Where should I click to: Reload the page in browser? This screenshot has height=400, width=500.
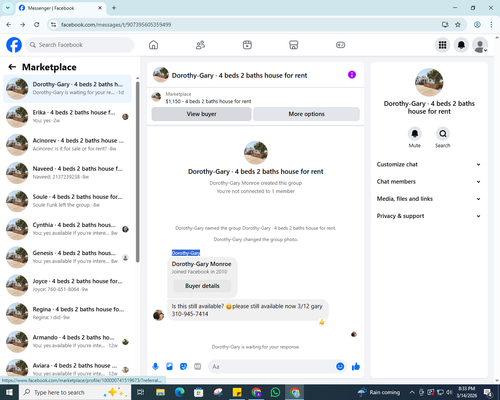[x=37, y=25]
